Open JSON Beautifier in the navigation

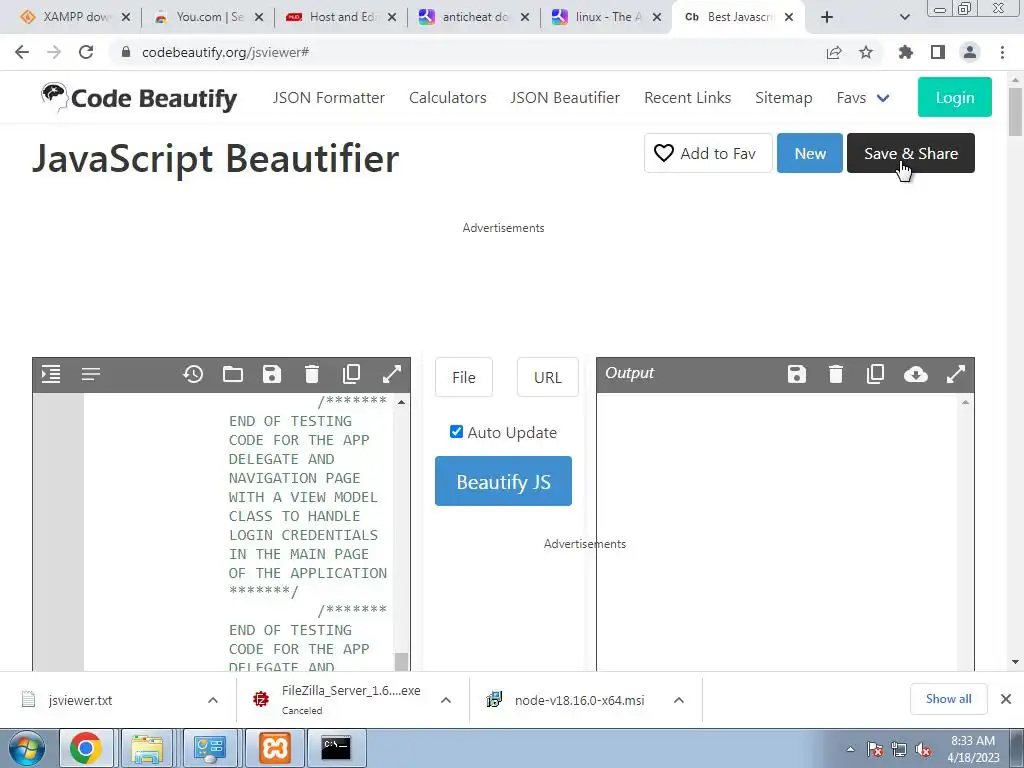(565, 98)
